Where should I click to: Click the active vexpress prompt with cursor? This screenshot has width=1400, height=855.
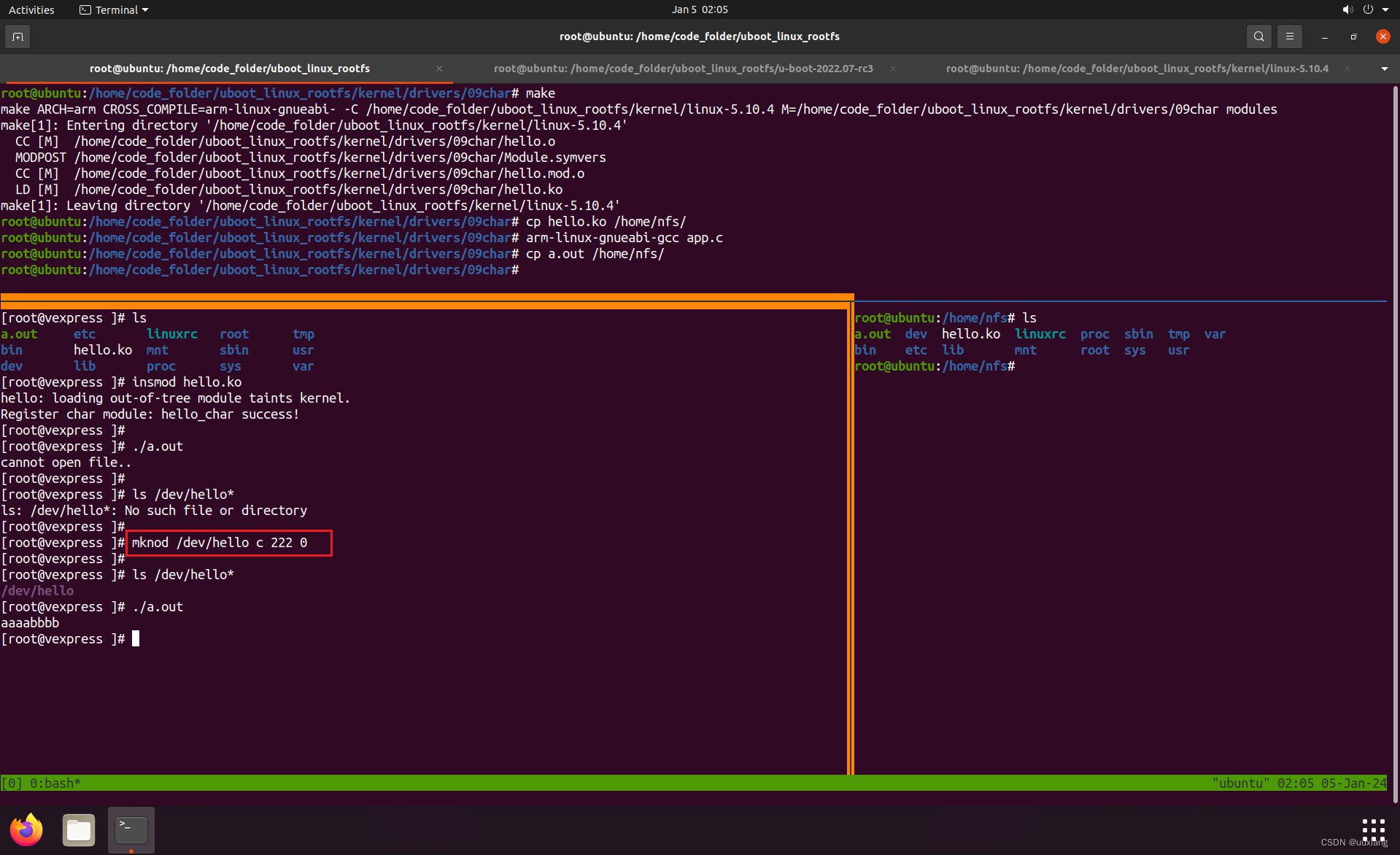[x=70, y=639]
